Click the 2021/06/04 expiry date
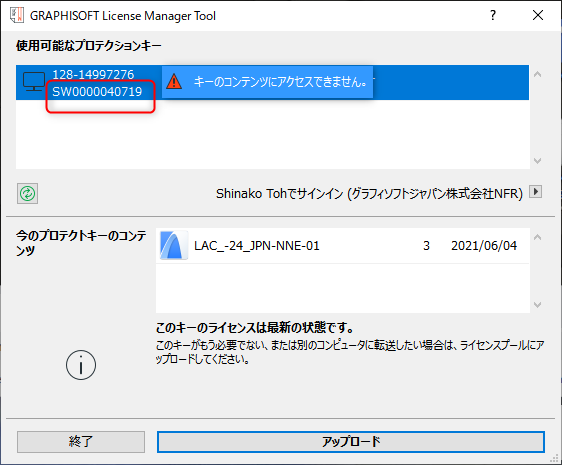Viewport: 562px width, 465px height. coord(484,246)
